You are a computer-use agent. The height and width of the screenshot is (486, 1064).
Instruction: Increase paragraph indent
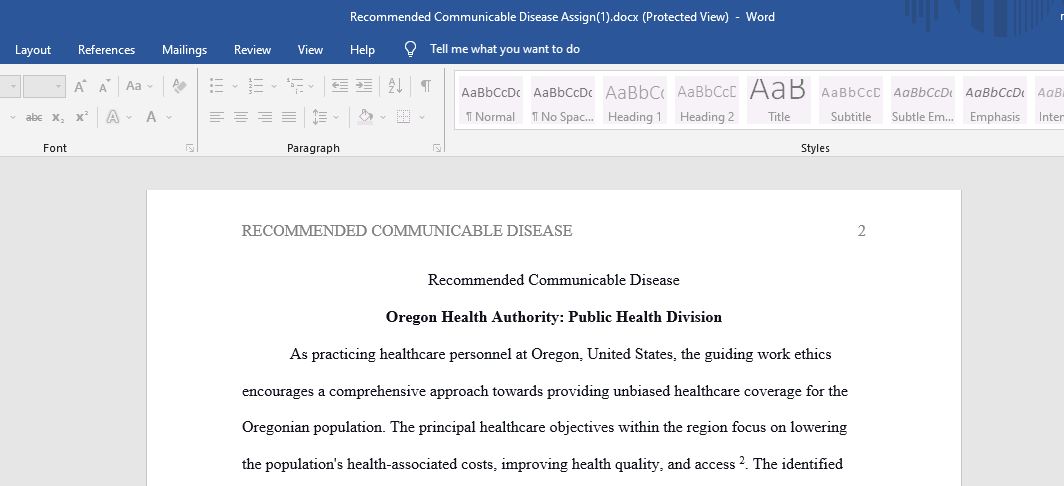tap(364, 86)
